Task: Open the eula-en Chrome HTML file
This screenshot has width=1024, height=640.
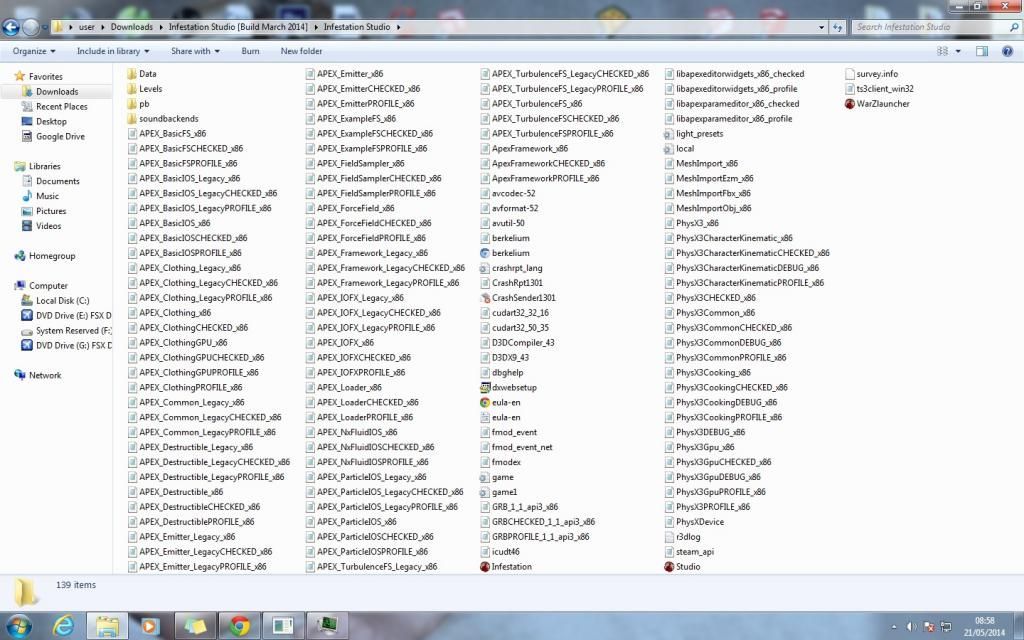Action: 505,402
